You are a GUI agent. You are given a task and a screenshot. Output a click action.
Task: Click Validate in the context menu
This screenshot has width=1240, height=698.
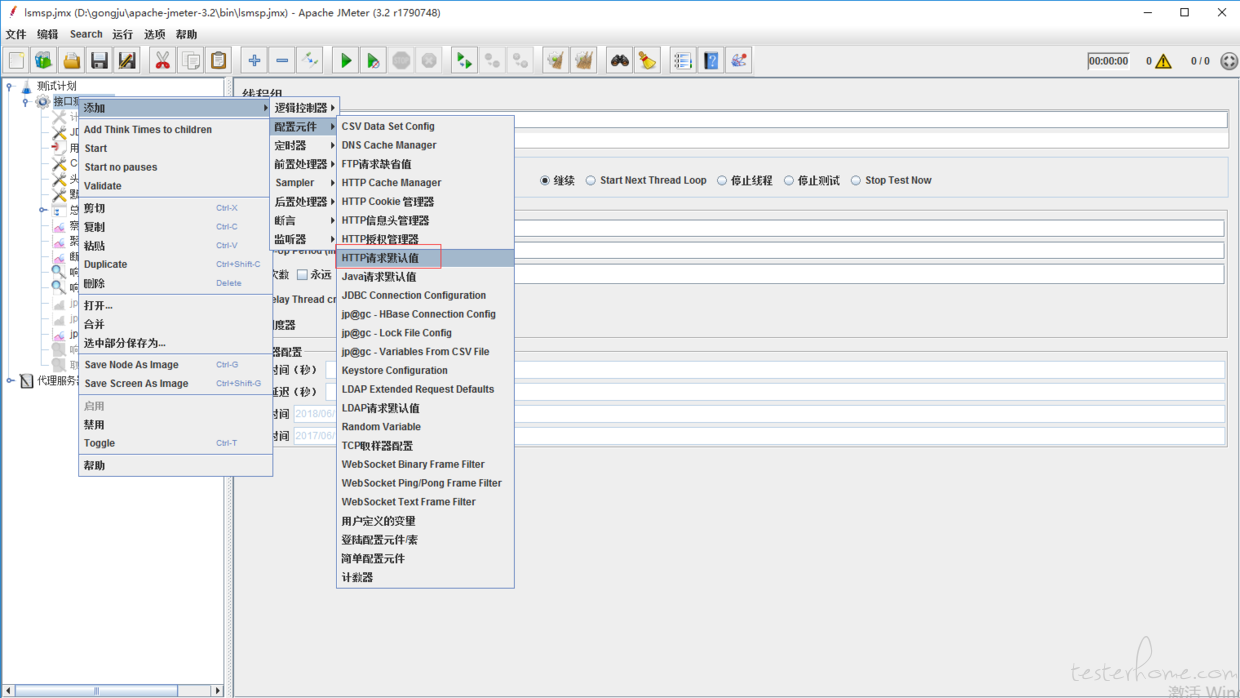point(175,186)
